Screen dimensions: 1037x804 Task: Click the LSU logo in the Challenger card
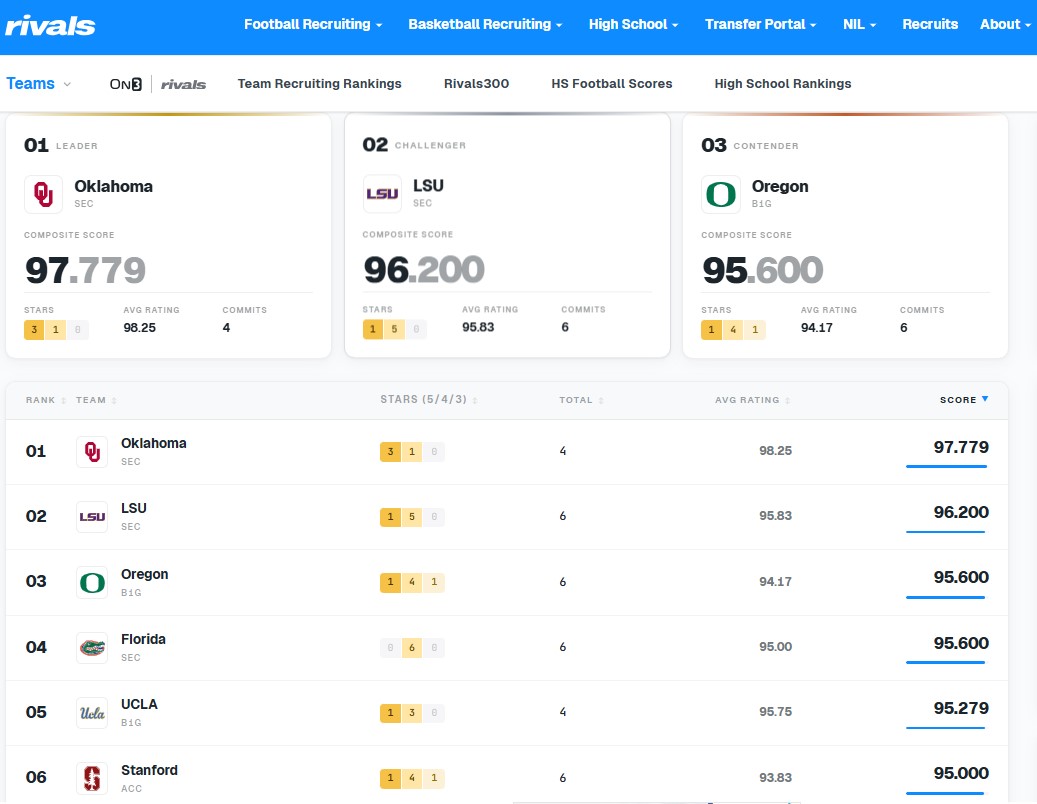(x=382, y=194)
